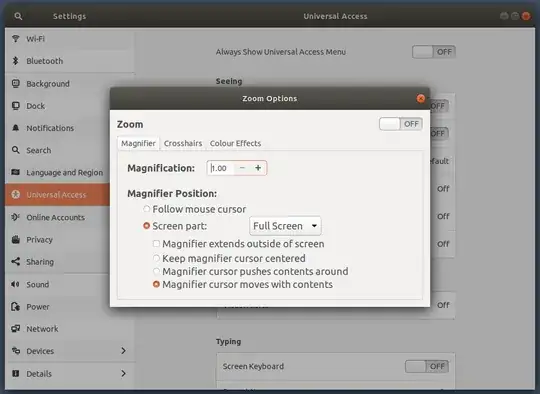
Task: Toggle Always Show Universal Access Menu switch
Action: pos(434,52)
